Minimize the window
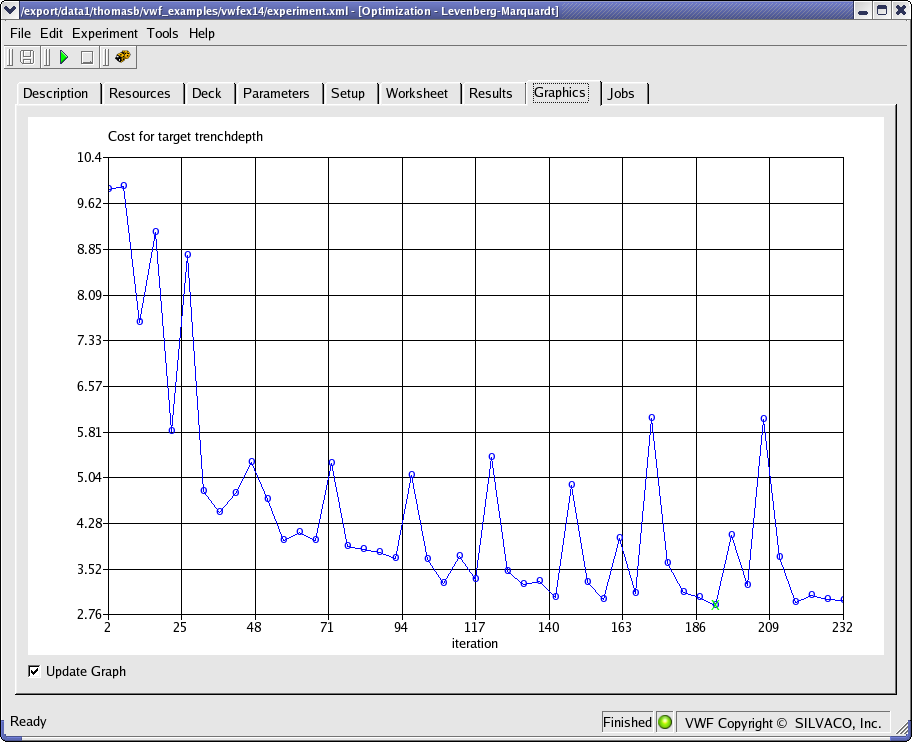This screenshot has height=742, width=912. (x=863, y=10)
